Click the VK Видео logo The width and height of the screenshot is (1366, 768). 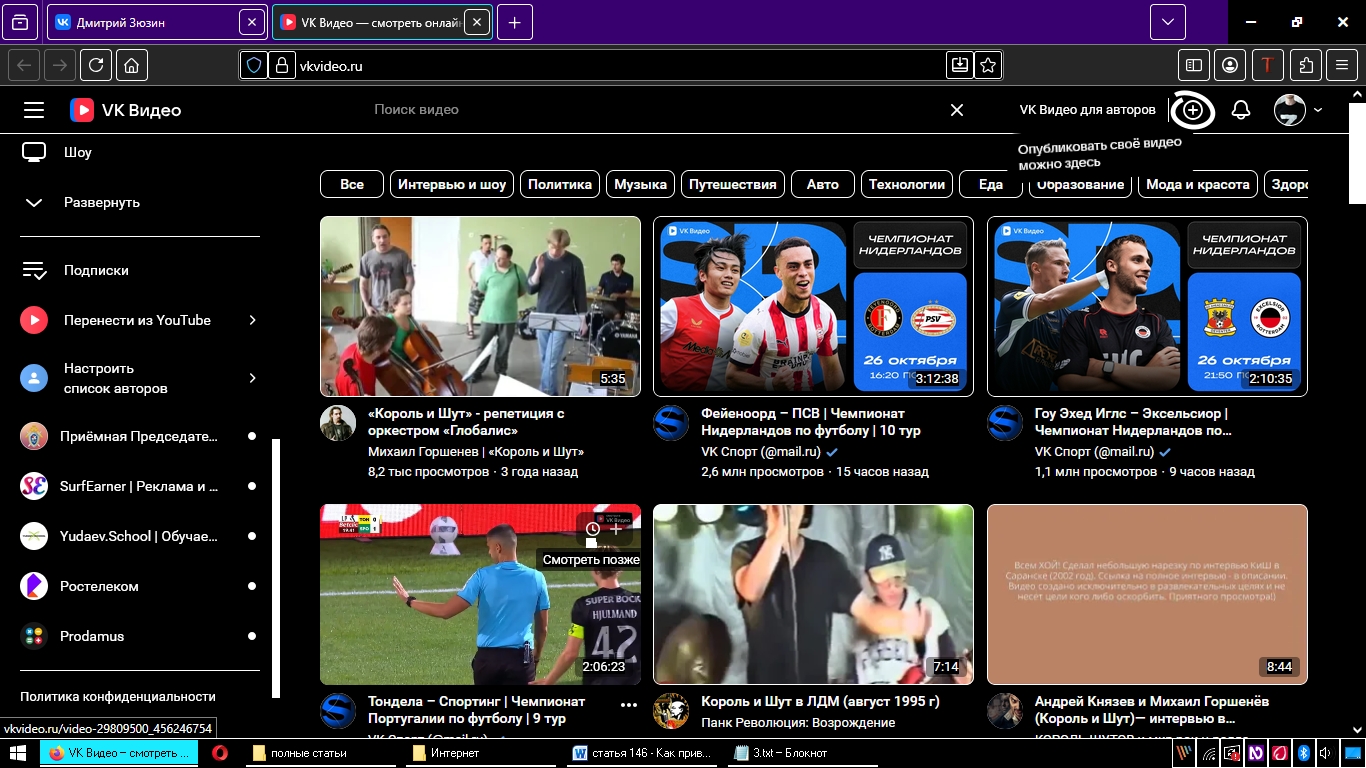126,110
